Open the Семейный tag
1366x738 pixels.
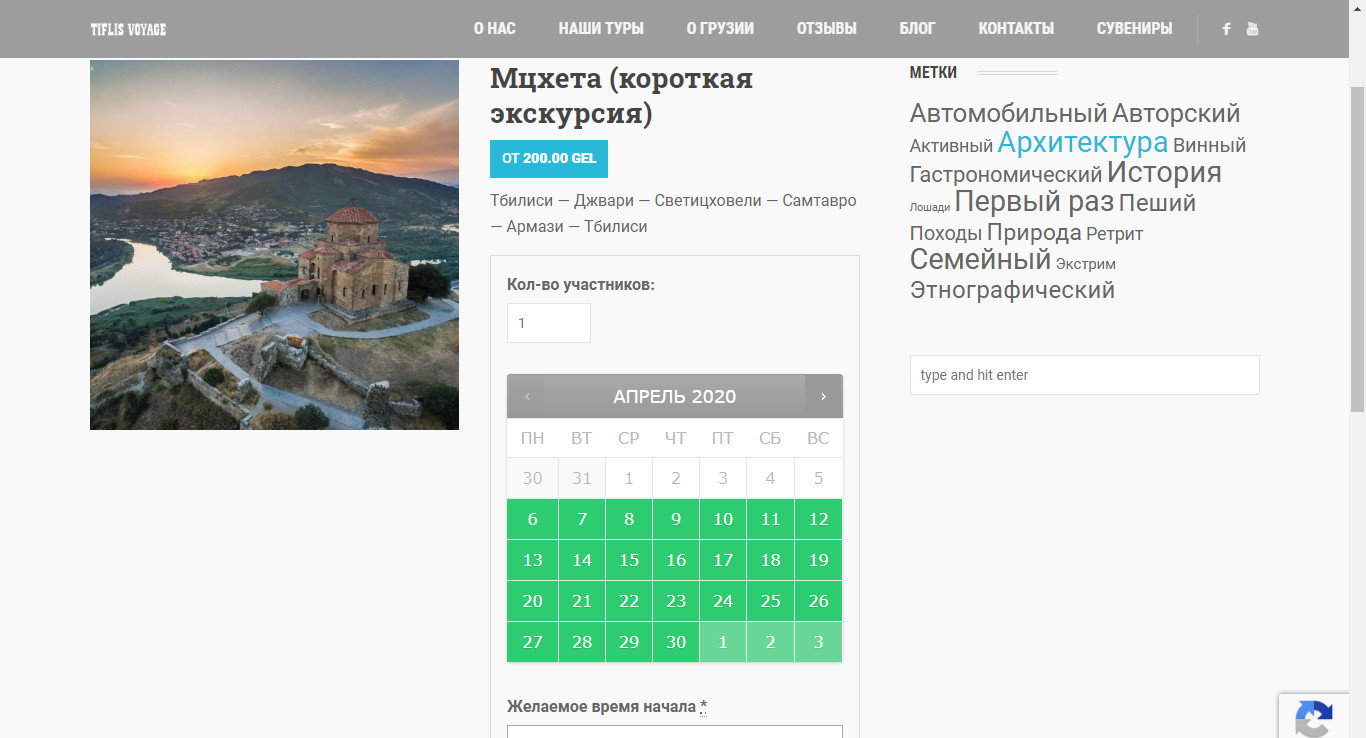(980, 260)
